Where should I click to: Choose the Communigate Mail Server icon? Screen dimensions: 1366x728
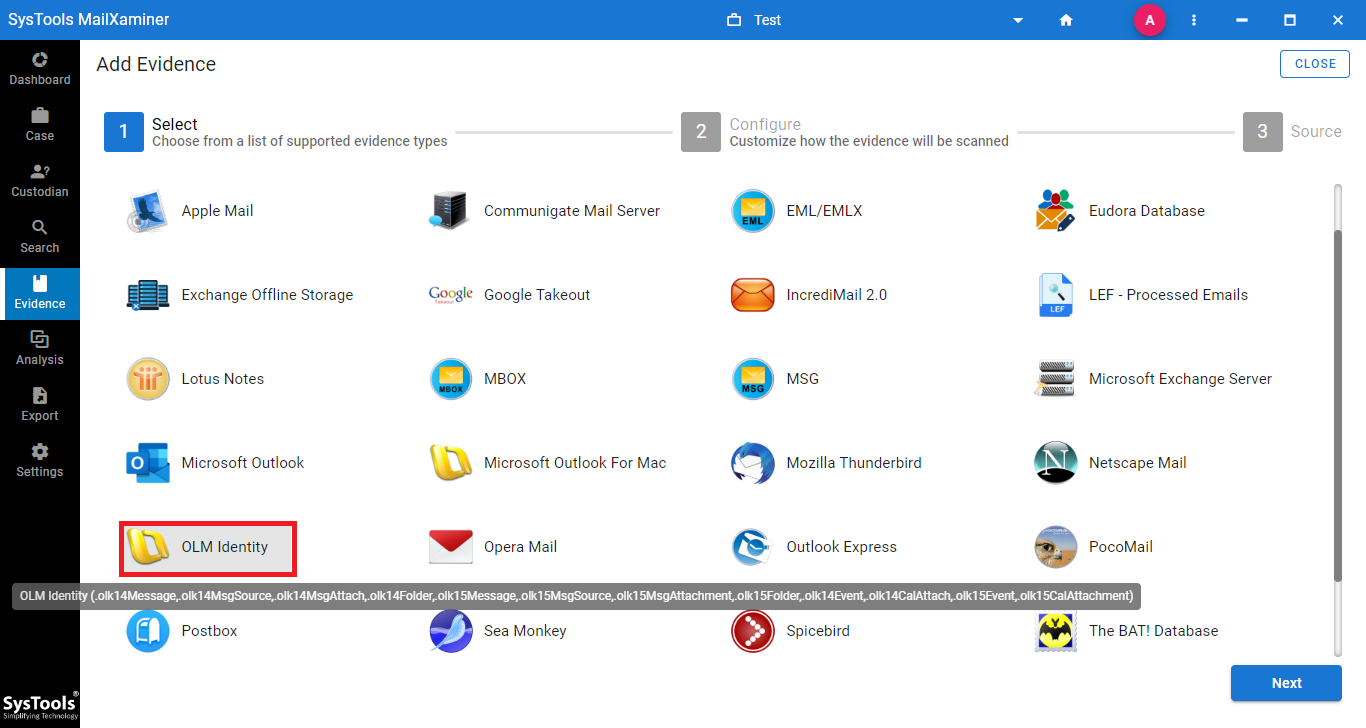450,211
